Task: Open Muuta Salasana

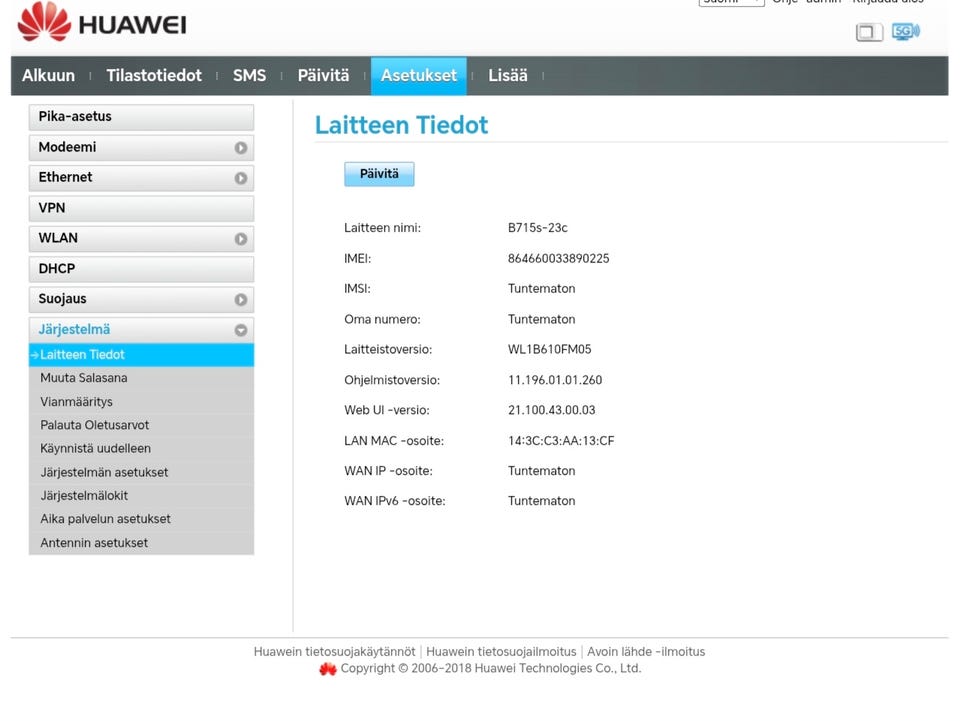Action: coord(141,378)
